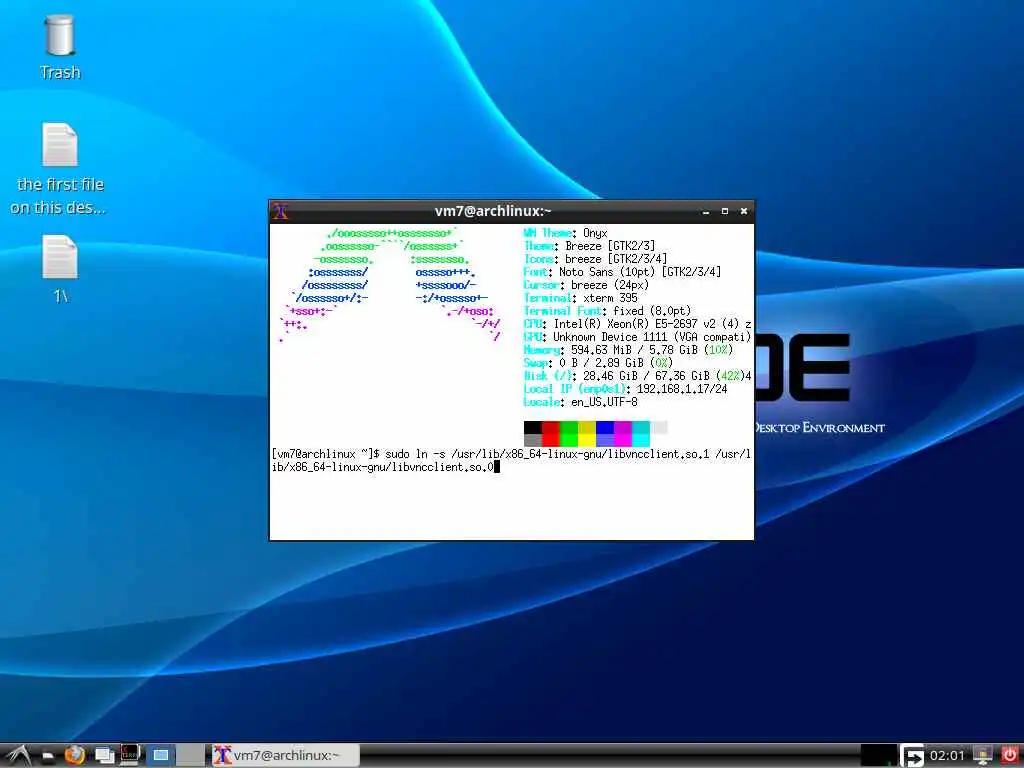Image resolution: width=1024 pixels, height=768 pixels.
Task: Click the 'Swap: 0 B / 2.89 GiB' line
Action: pos(598,363)
